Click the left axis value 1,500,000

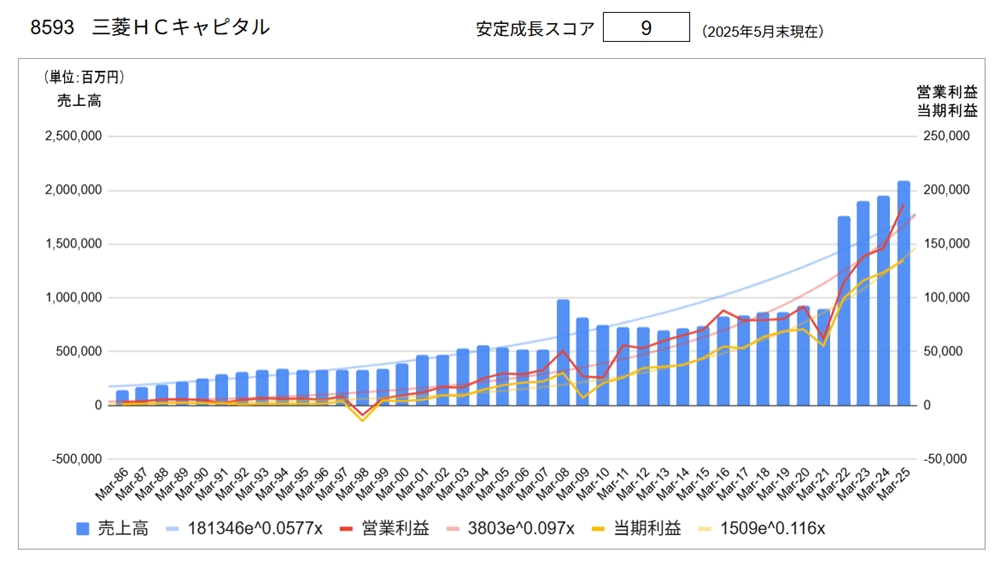[73, 244]
